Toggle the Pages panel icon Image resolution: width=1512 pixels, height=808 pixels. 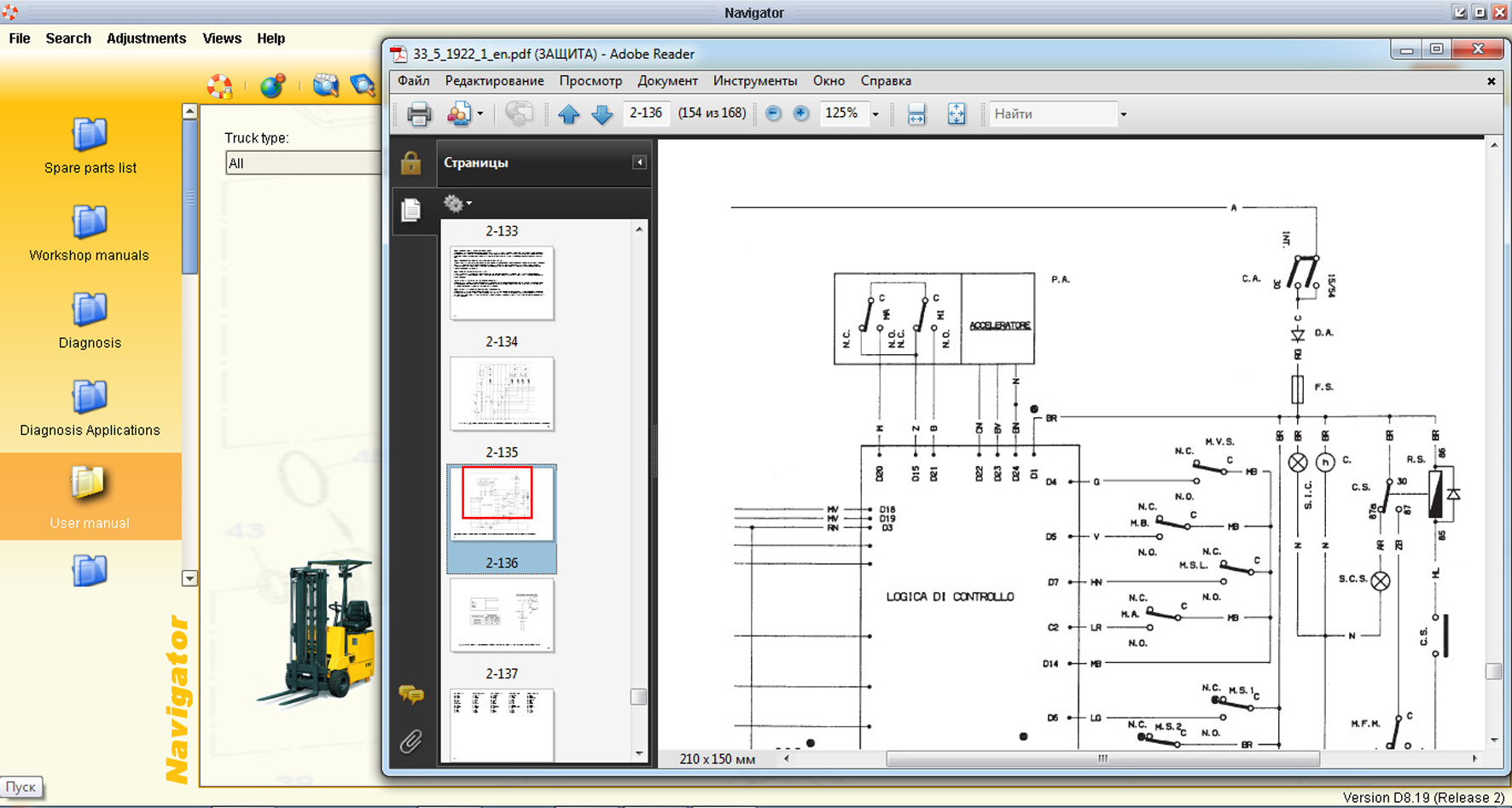click(x=411, y=209)
